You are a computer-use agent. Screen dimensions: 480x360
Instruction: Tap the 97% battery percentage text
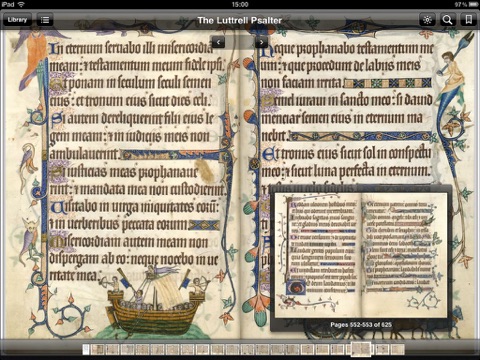(x=461, y=4)
